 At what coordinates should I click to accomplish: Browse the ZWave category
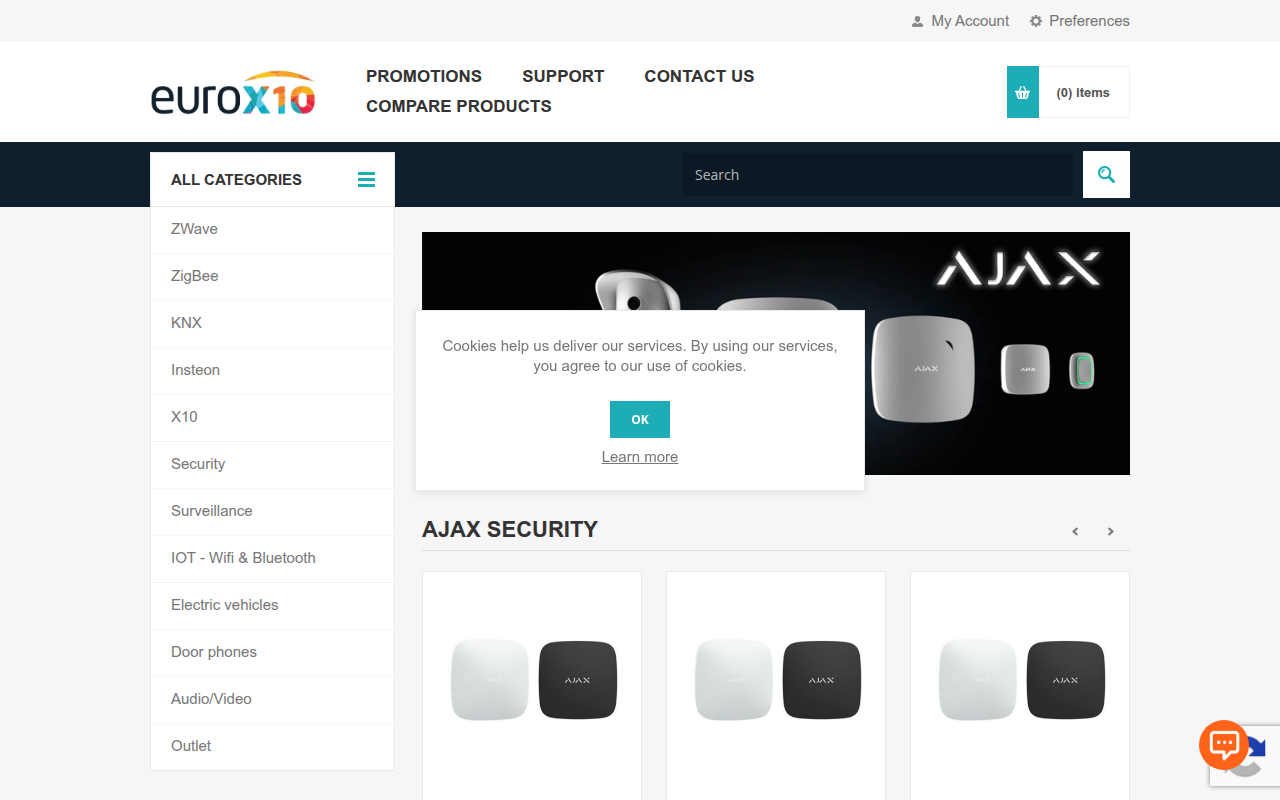point(272,229)
